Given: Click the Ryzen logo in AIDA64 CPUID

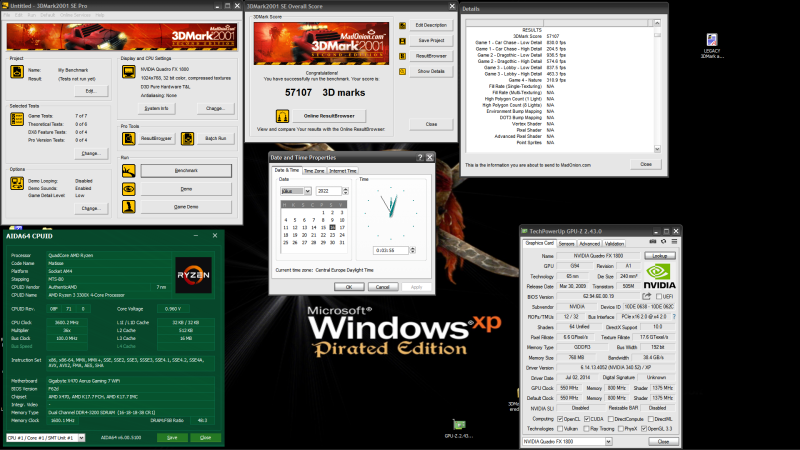Looking at the screenshot, I should pyautogui.click(x=193, y=275).
